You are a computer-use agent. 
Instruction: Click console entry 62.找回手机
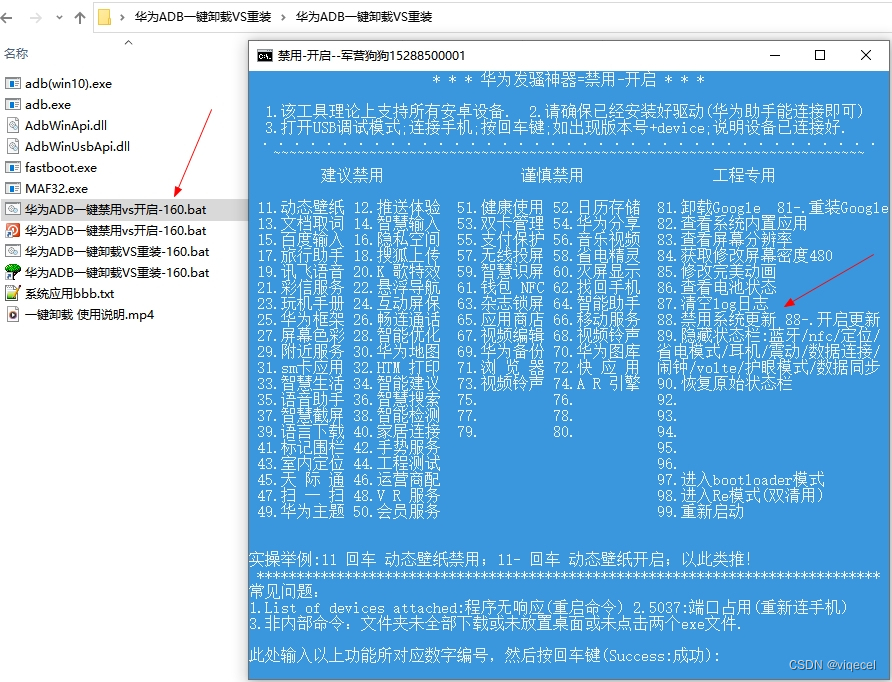tap(597, 287)
